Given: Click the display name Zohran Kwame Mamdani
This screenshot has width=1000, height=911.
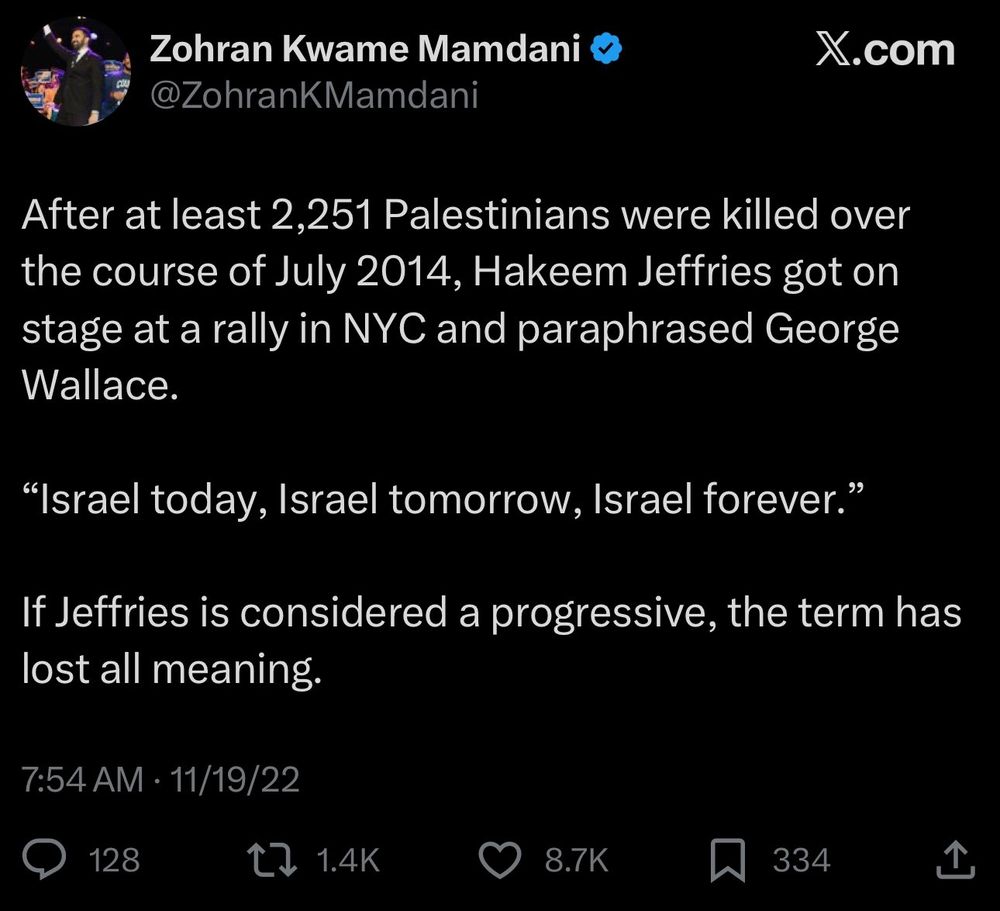Looking at the screenshot, I should (365, 47).
